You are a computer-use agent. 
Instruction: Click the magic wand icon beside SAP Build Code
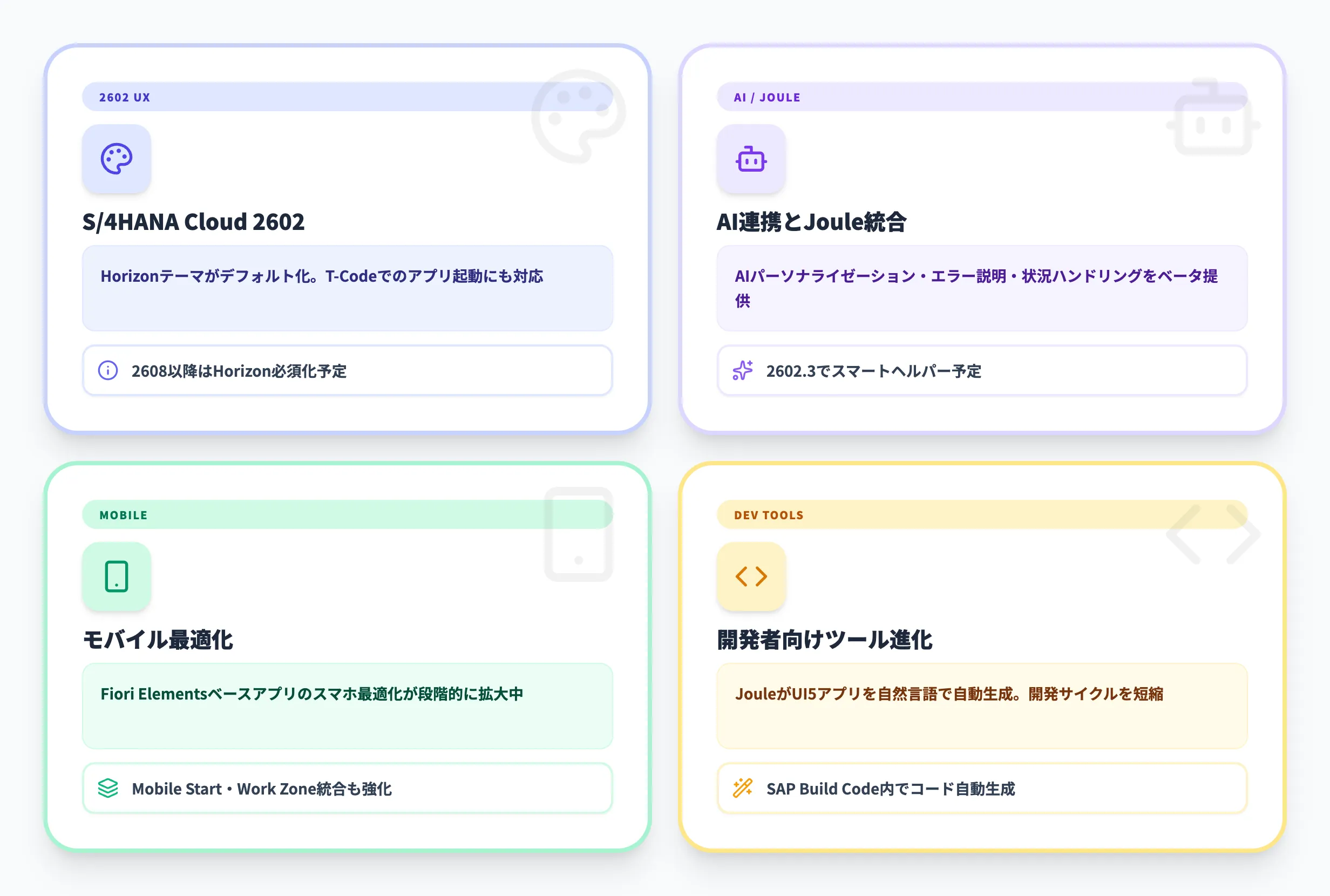(742, 789)
